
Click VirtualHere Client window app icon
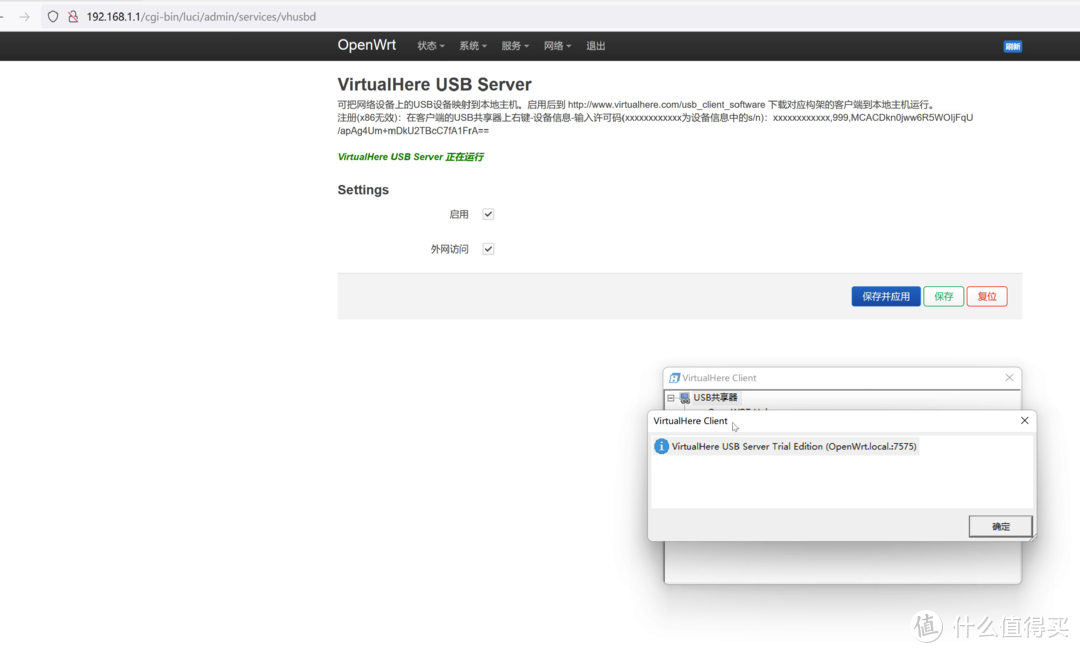[674, 378]
